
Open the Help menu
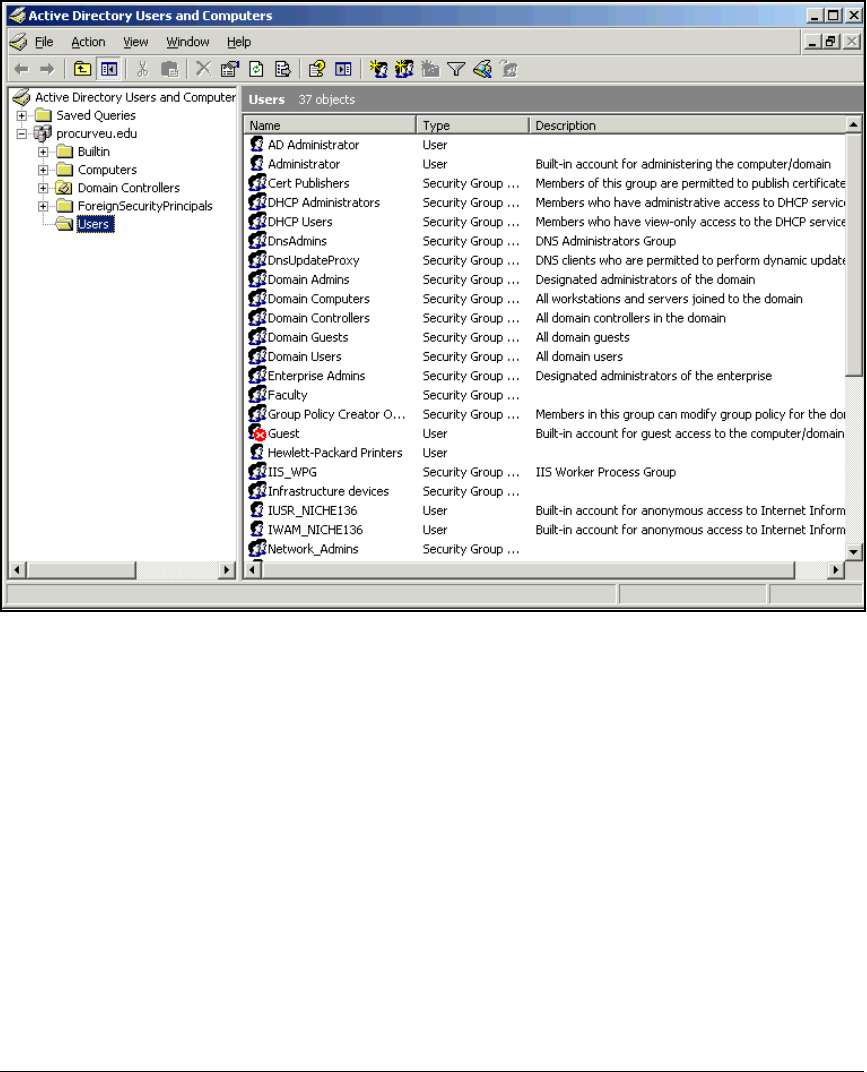[x=239, y=42]
